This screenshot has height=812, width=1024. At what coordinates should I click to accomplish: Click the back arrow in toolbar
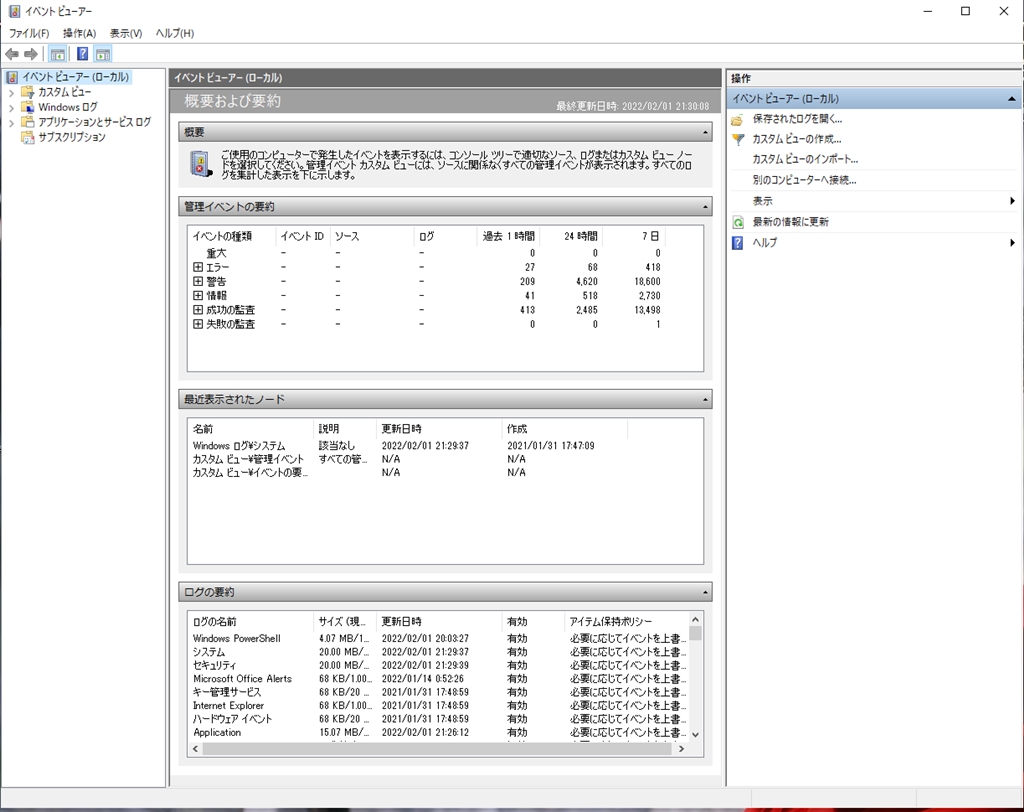[x=11, y=54]
